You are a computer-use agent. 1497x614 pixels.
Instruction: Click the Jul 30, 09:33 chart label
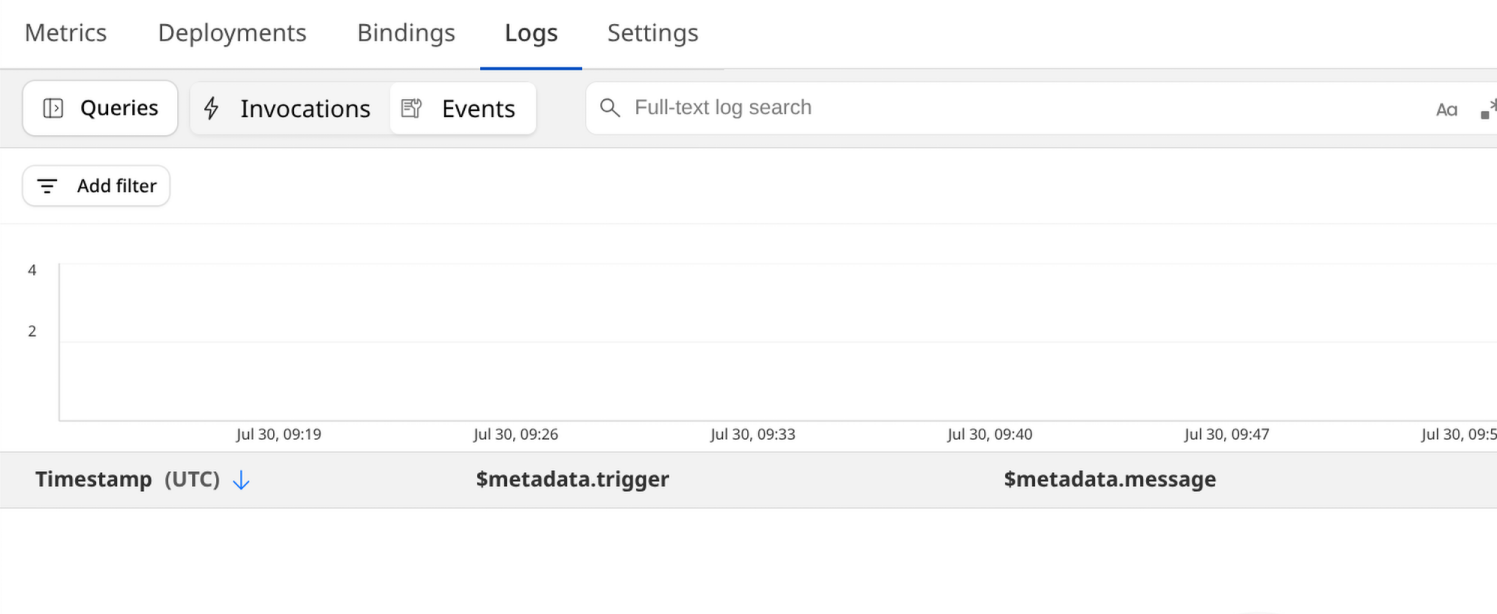click(752, 435)
